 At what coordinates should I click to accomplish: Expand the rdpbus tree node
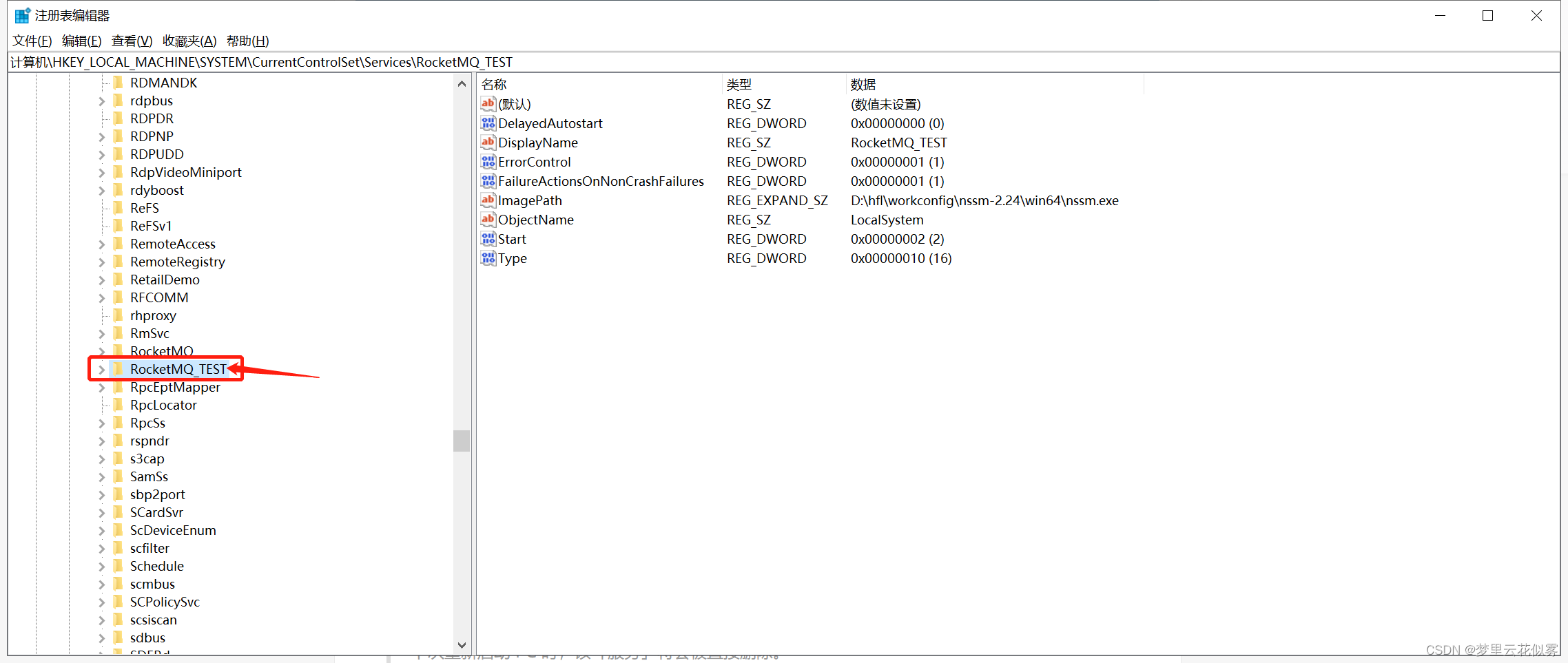[x=102, y=101]
